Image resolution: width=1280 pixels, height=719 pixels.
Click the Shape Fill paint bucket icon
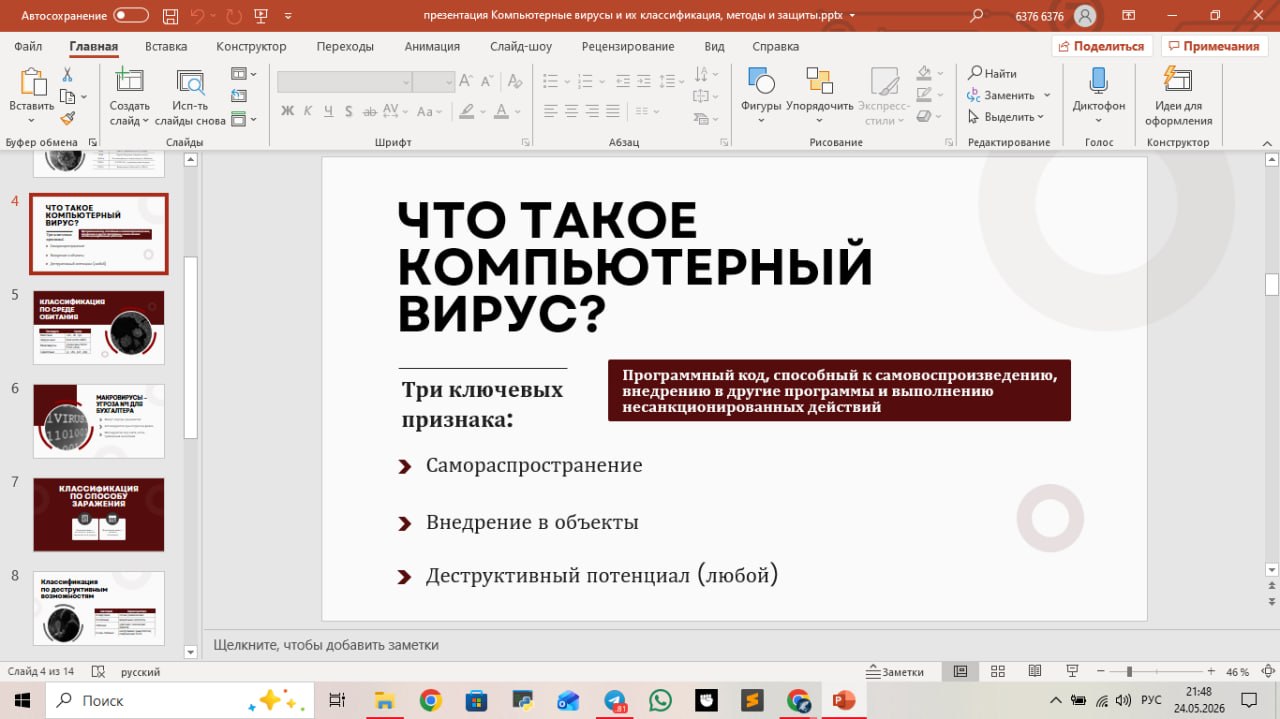pos(924,73)
